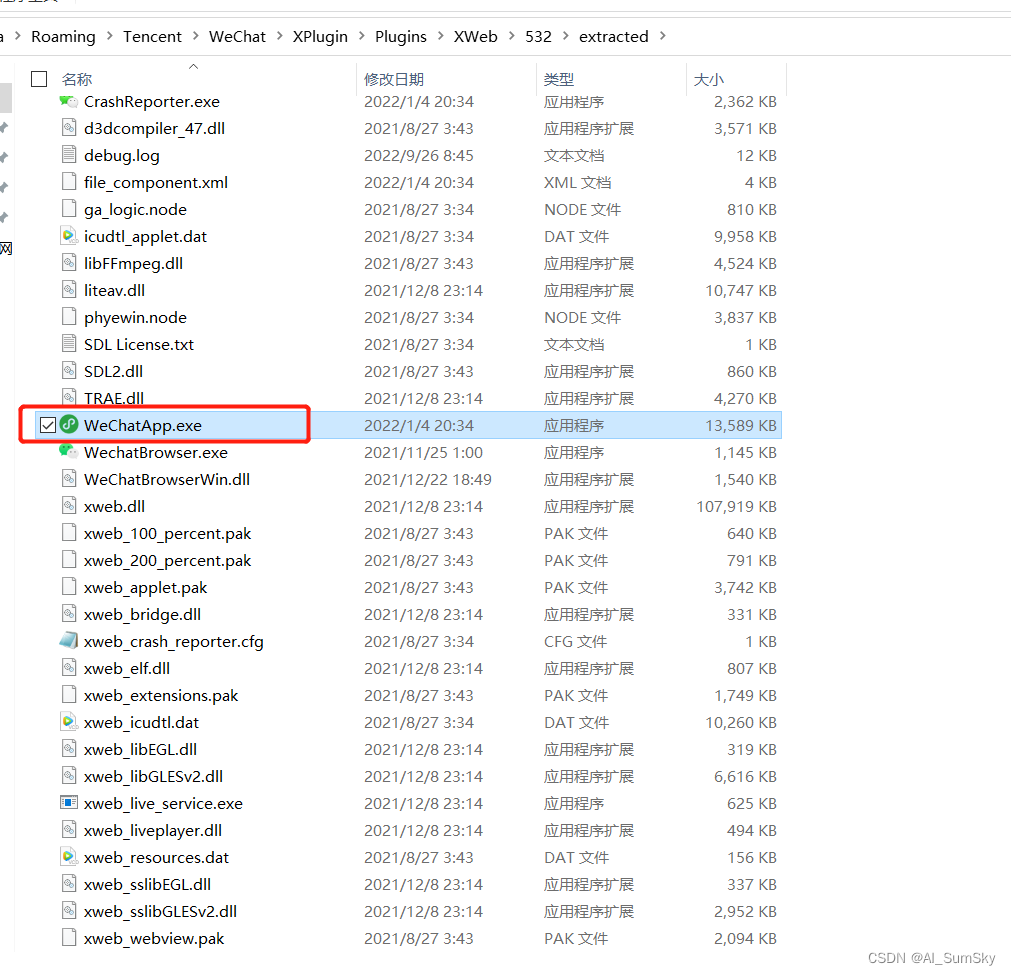Image resolution: width=1011 pixels, height=975 pixels.
Task: Go to XPlugin folder in breadcrumb
Action: 320,37
